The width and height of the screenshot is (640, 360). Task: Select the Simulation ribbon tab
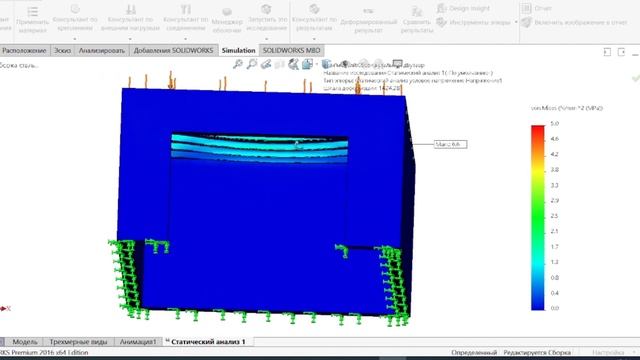coord(238,51)
